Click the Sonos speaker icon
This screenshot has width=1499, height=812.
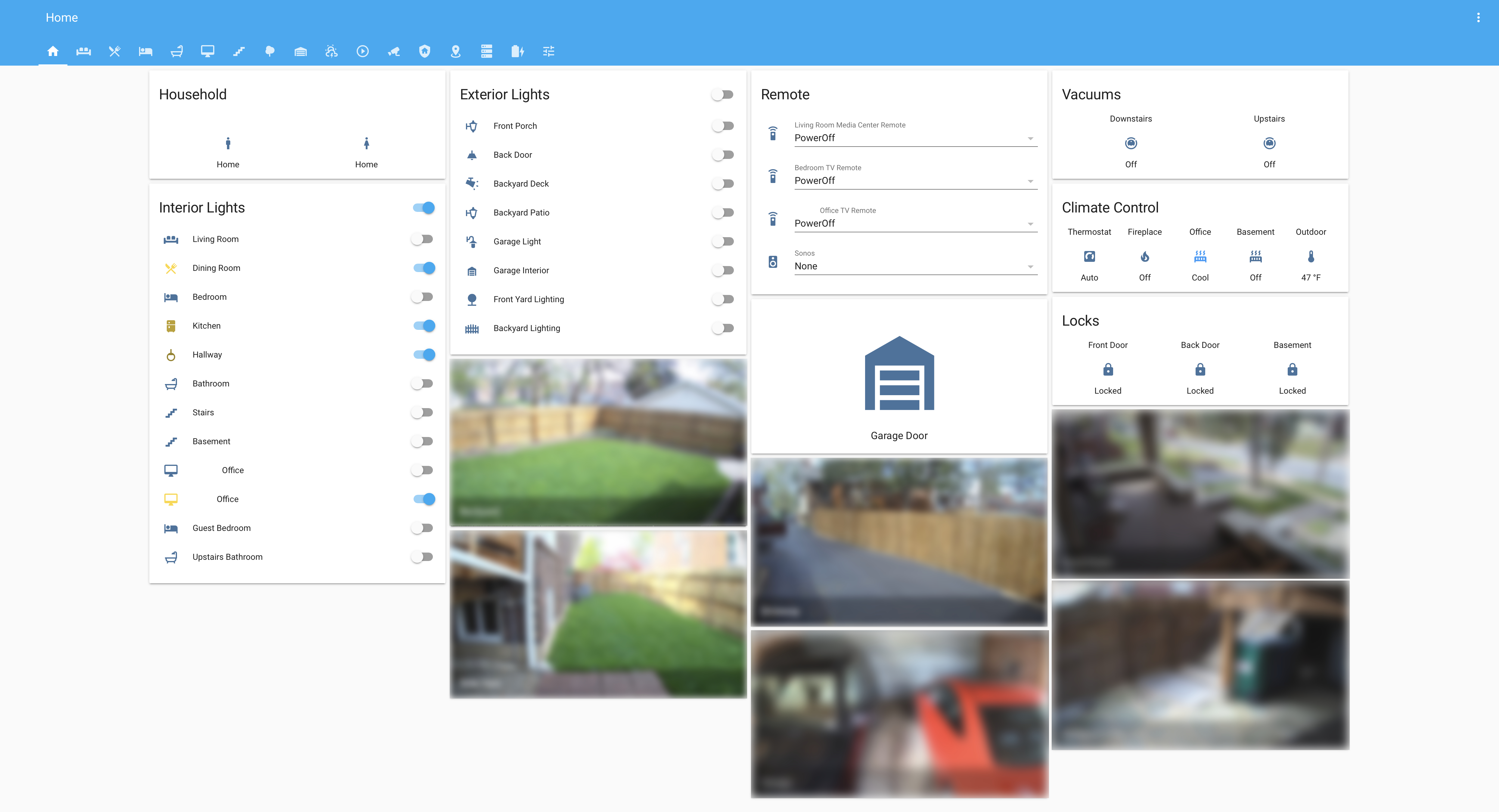(x=772, y=262)
